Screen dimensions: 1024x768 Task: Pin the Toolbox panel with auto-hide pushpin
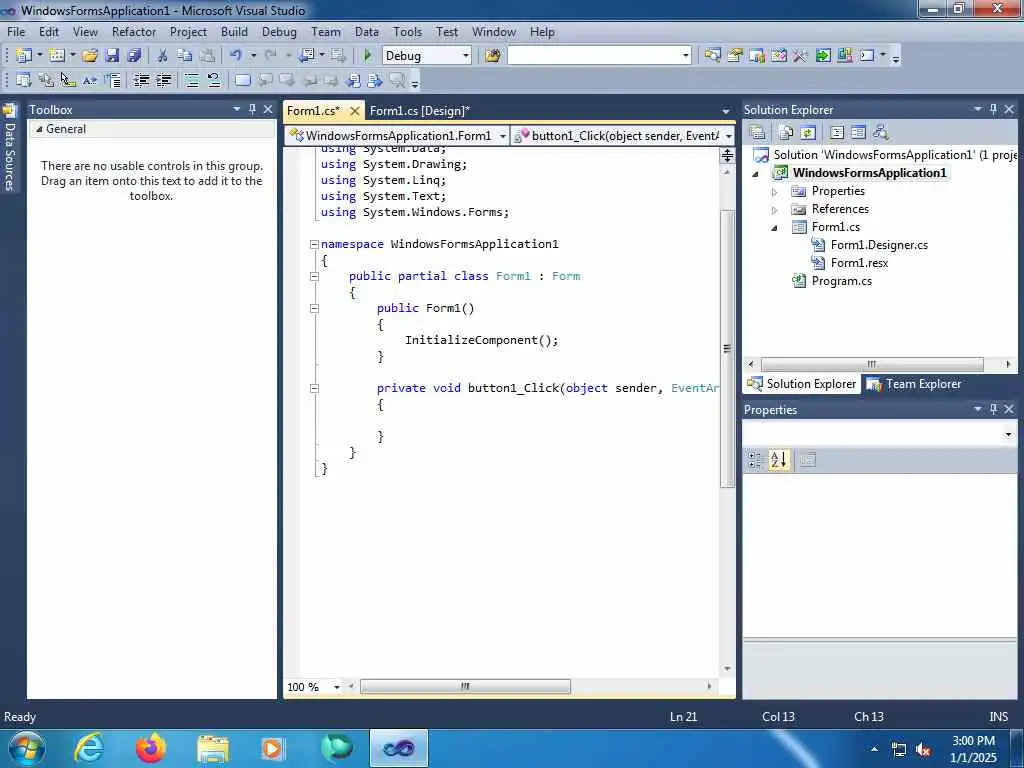click(252, 109)
